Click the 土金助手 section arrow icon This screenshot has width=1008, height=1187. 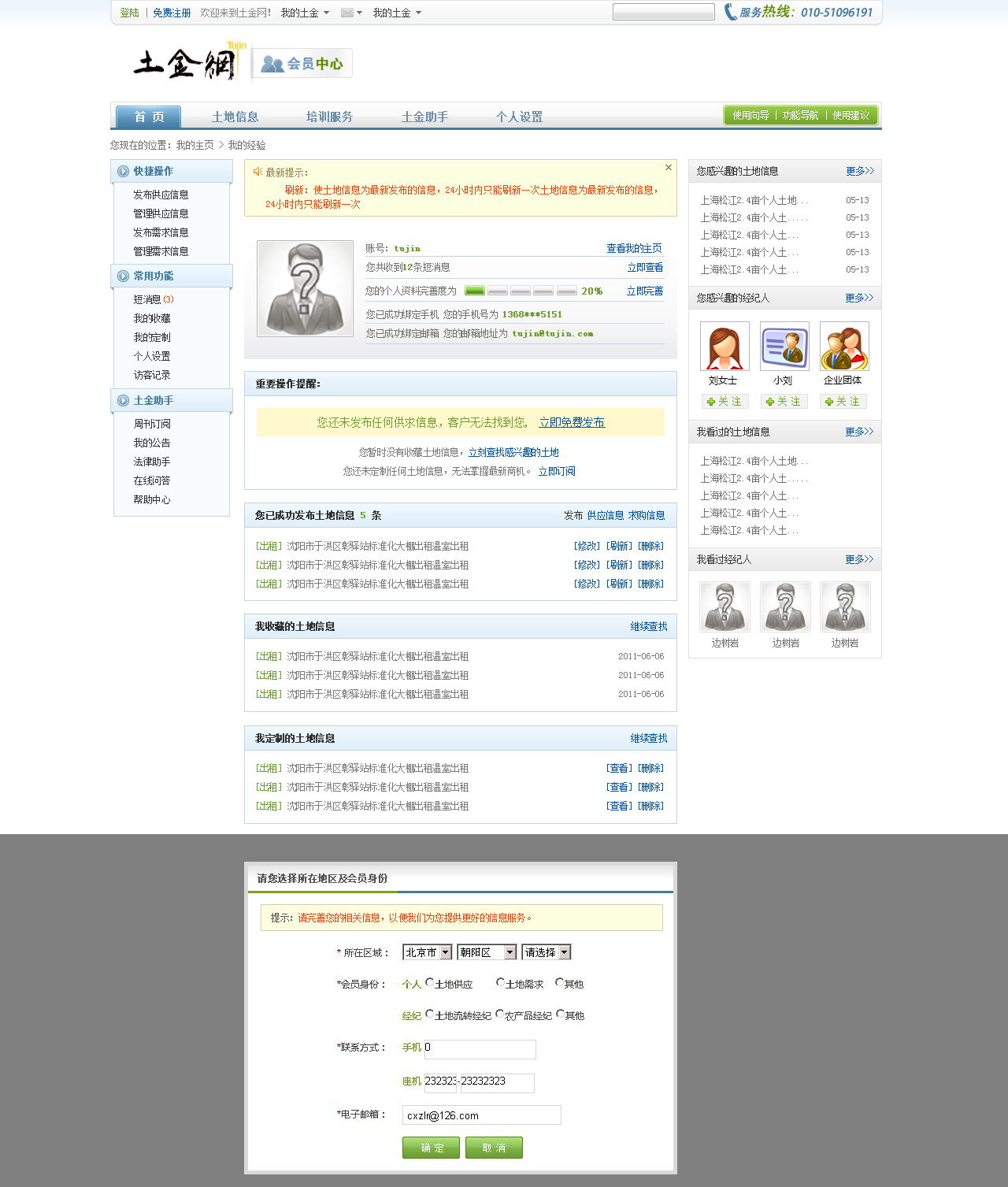[x=123, y=400]
